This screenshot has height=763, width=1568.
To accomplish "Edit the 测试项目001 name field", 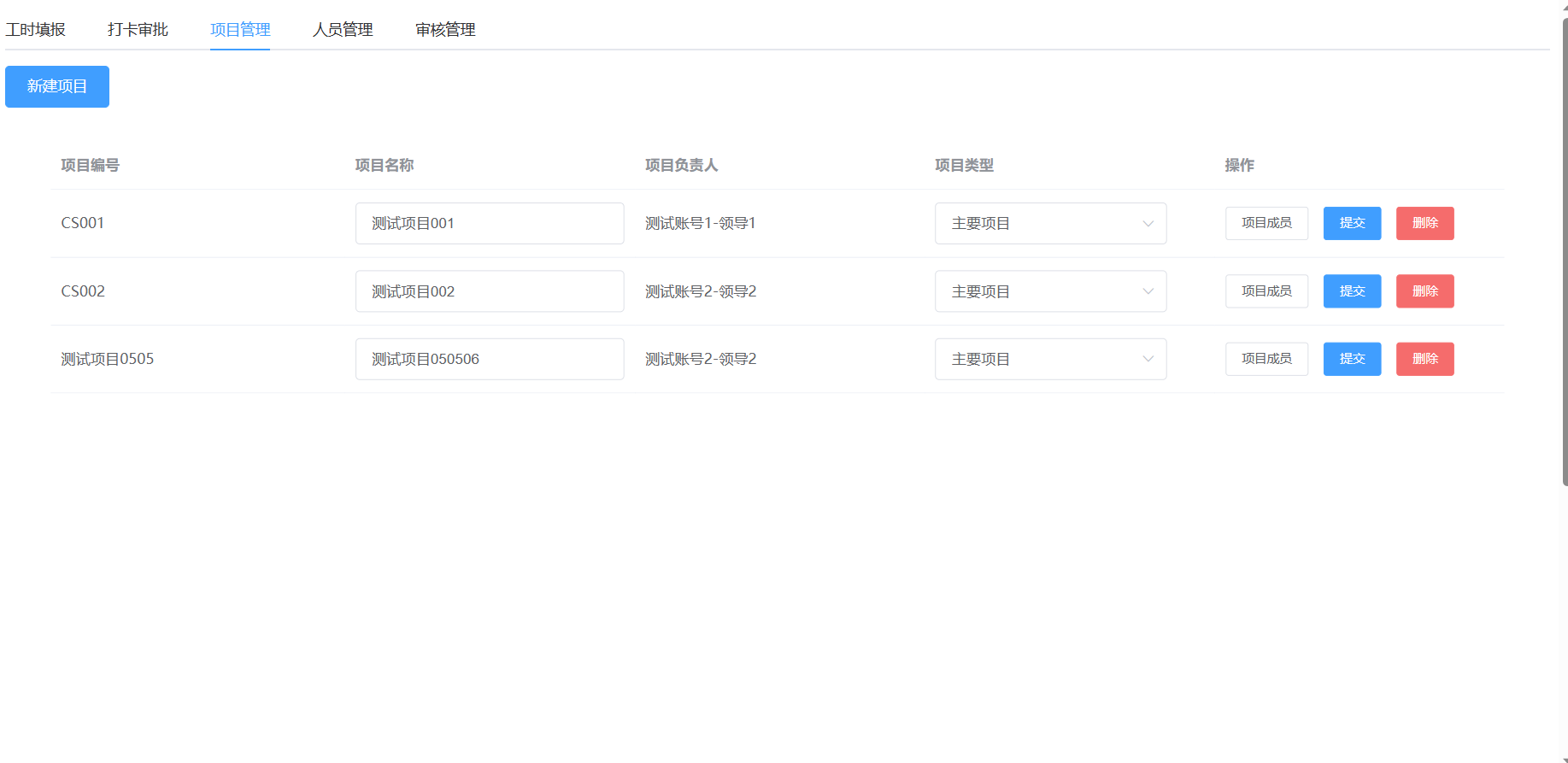I will click(490, 223).
